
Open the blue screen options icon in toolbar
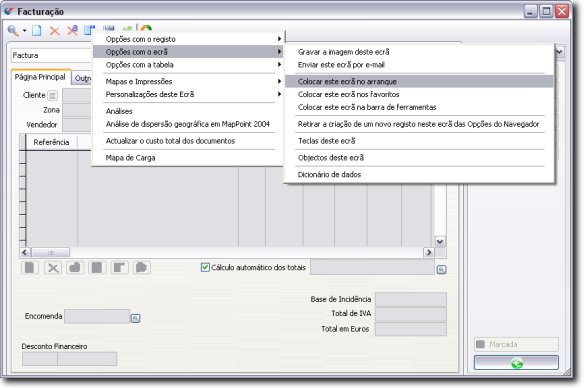pyautogui.click(x=89, y=30)
